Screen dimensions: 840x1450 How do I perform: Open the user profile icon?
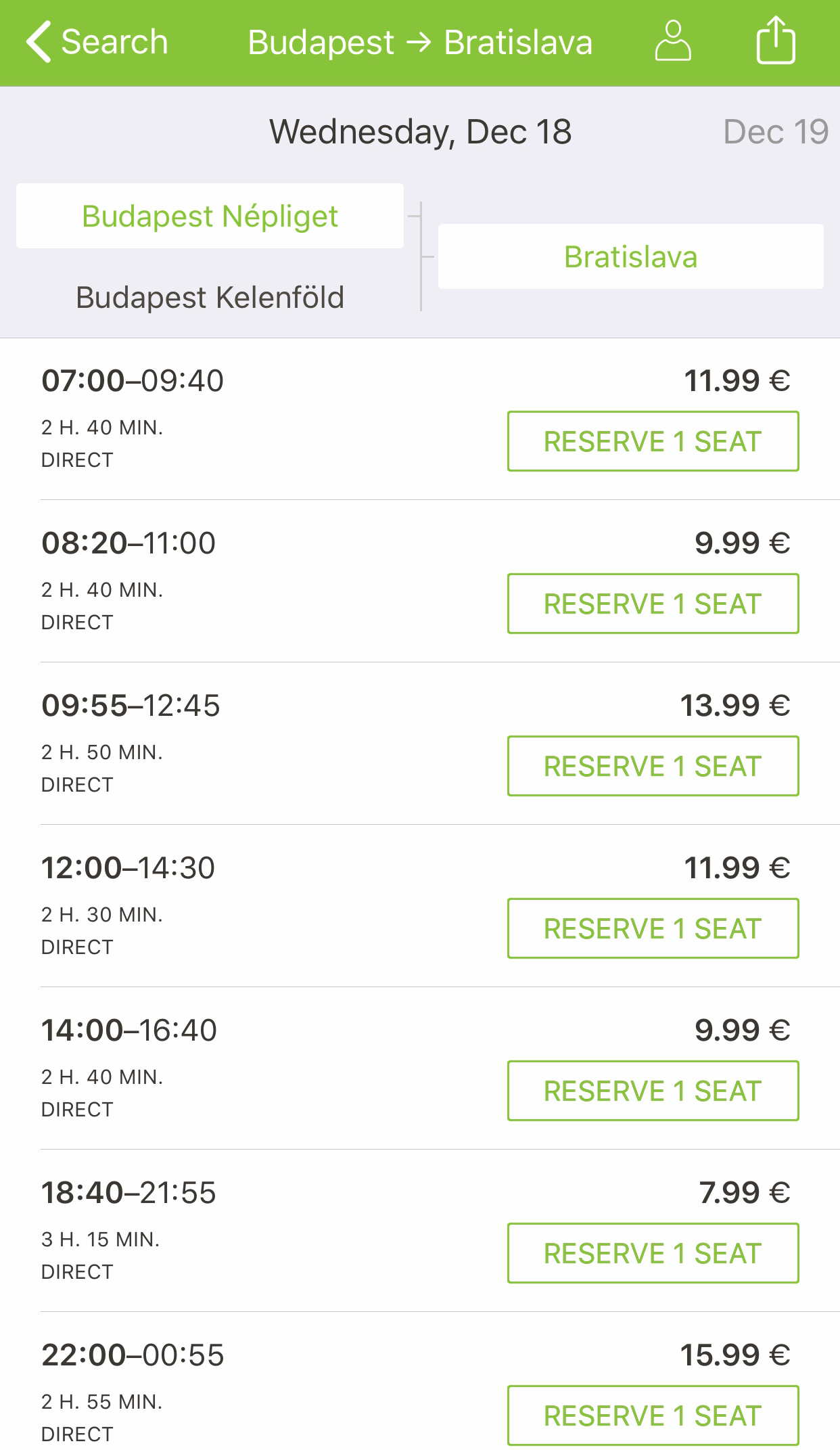pyautogui.click(x=672, y=42)
